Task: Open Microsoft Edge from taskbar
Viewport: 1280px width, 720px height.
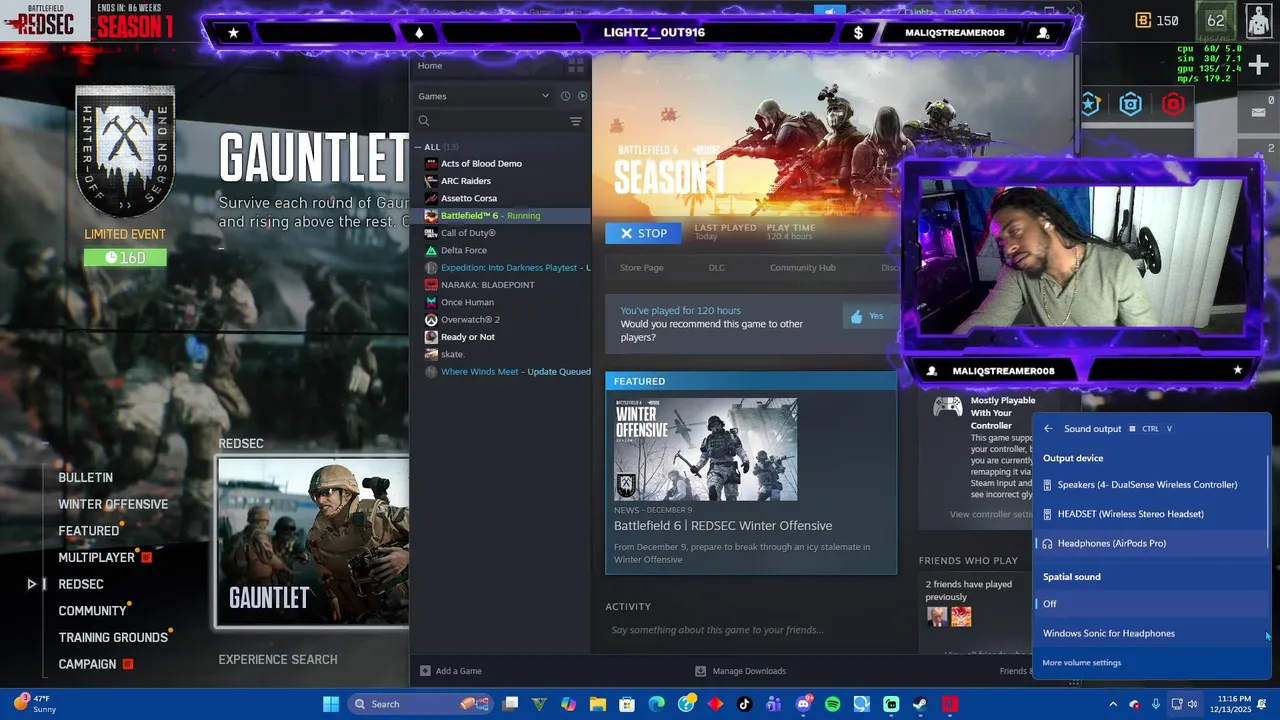Action: tap(656, 704)
